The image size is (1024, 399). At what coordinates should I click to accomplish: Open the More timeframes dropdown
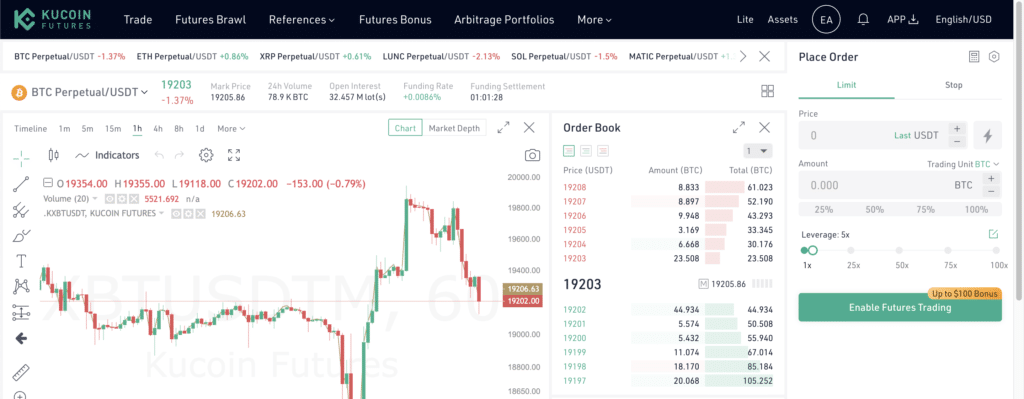[231, 129]
